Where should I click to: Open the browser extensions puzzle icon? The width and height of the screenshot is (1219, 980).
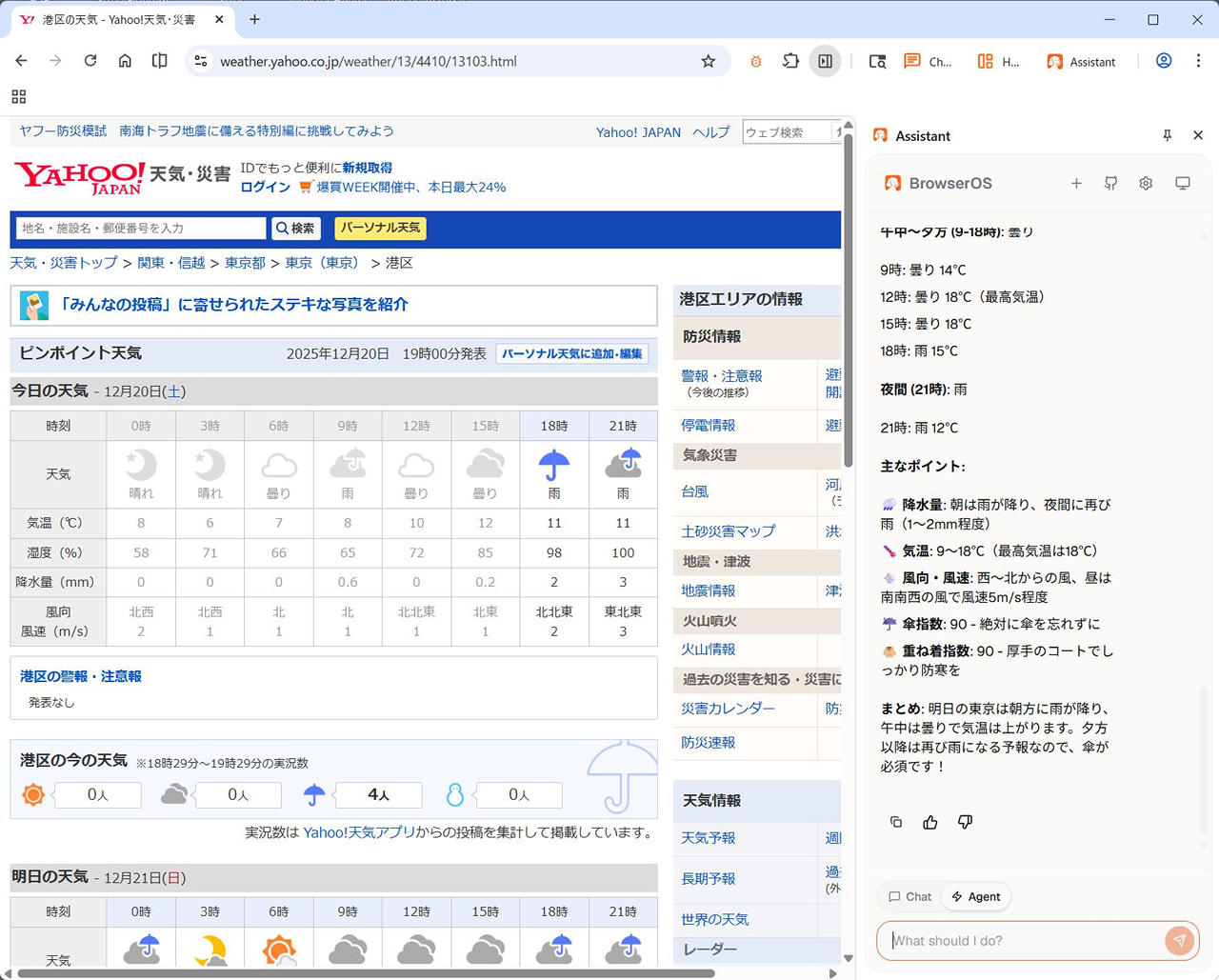coord(790,61)
